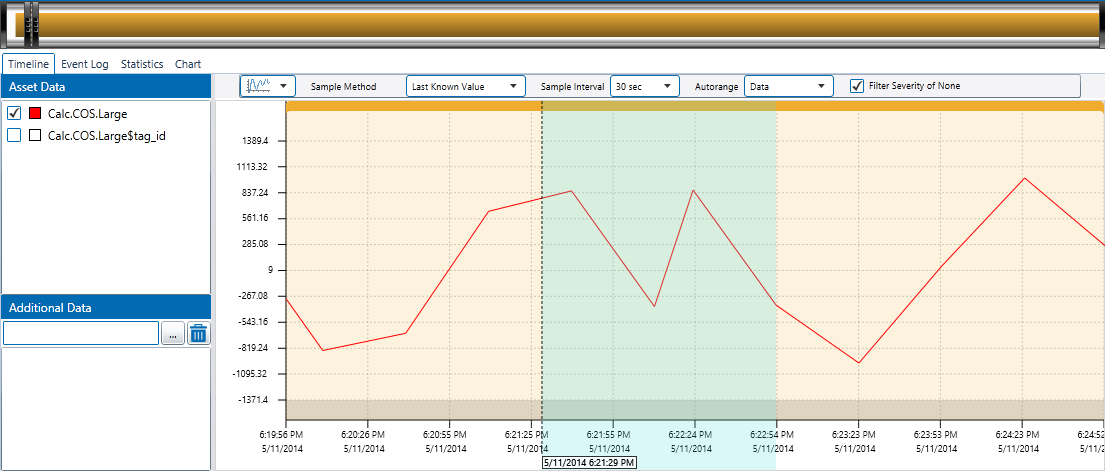This screenshot has height=471, width=1105.
Task: Click the Timeline tab
Action: pyautogui.click(x=28, y=64)
